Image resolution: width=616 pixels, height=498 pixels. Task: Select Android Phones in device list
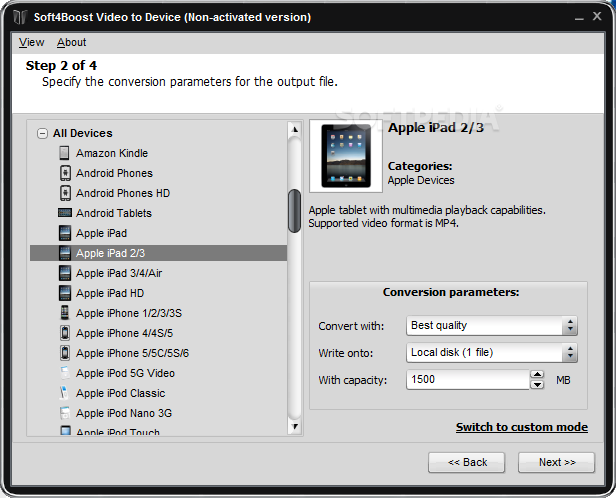point(114,173)
